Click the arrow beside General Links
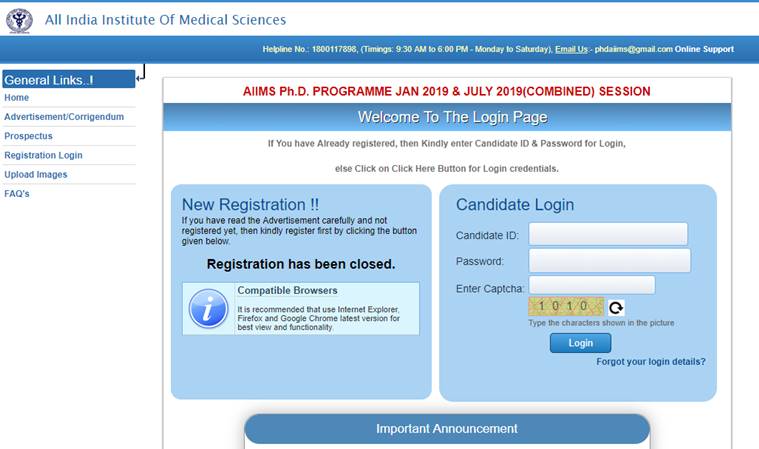 click(141, 73)
